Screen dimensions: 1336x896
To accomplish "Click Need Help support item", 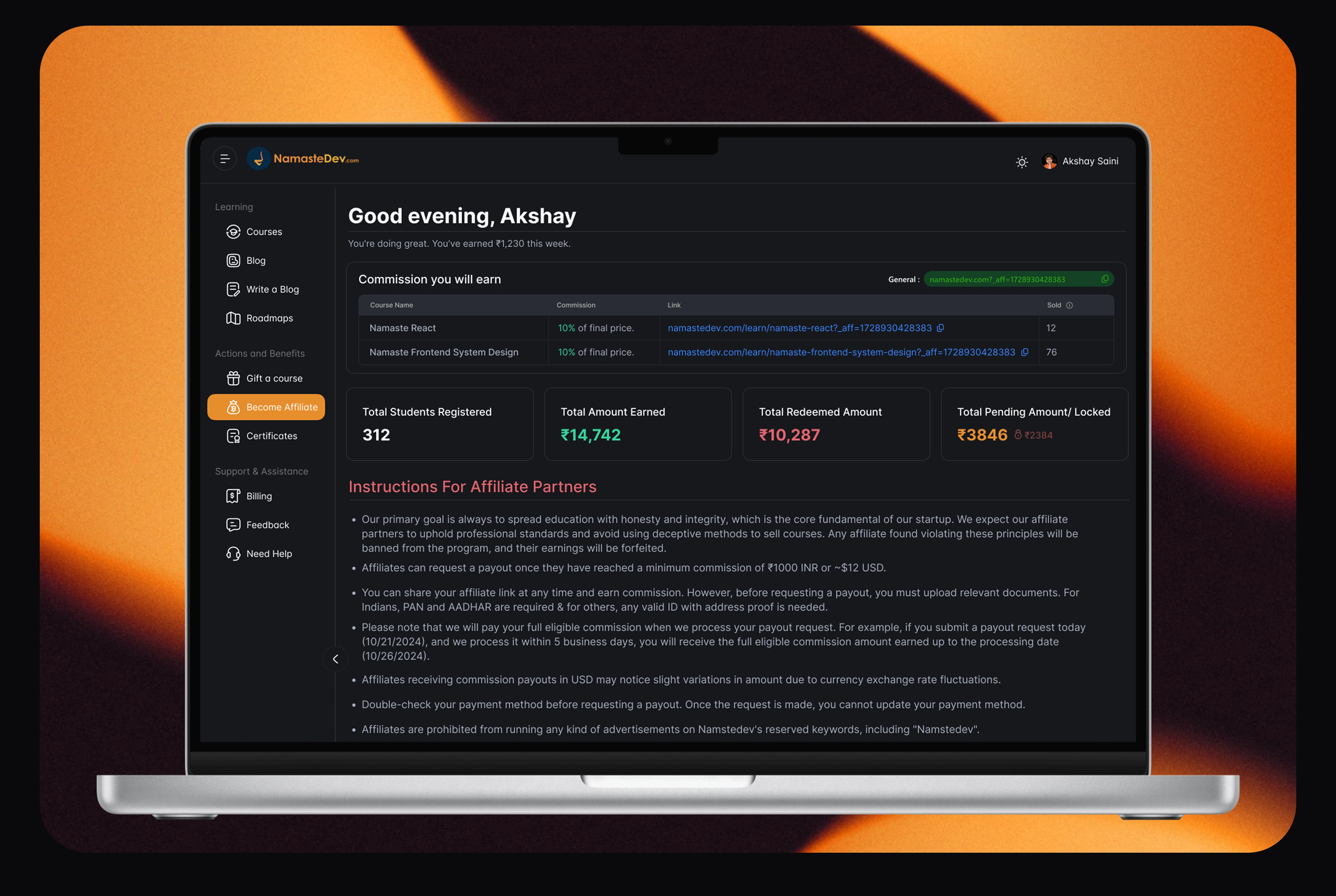I will point(269,554).
